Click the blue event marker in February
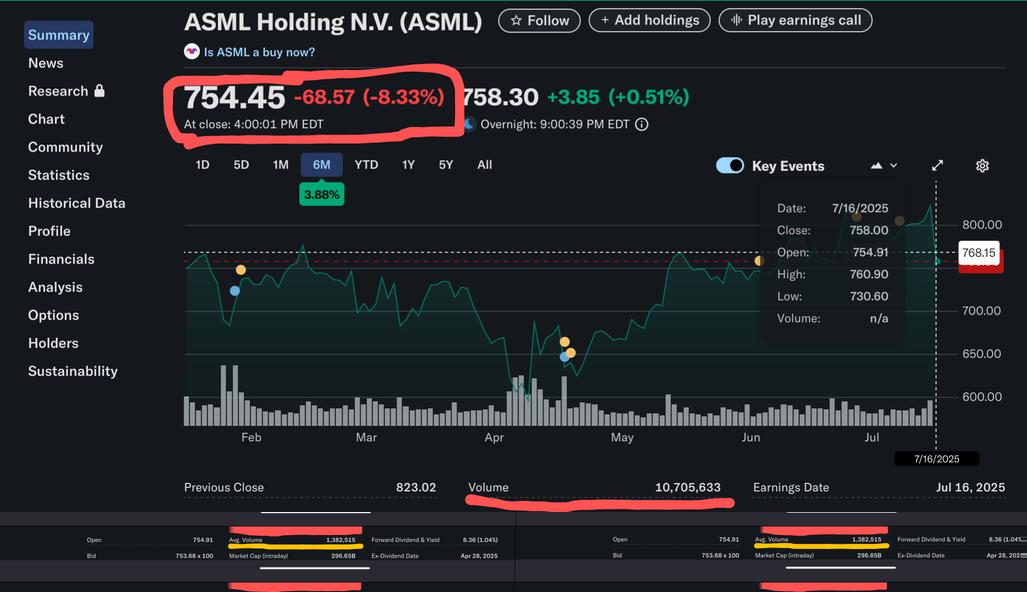Viewport: 1027px width, 592px height. point(234,291)
